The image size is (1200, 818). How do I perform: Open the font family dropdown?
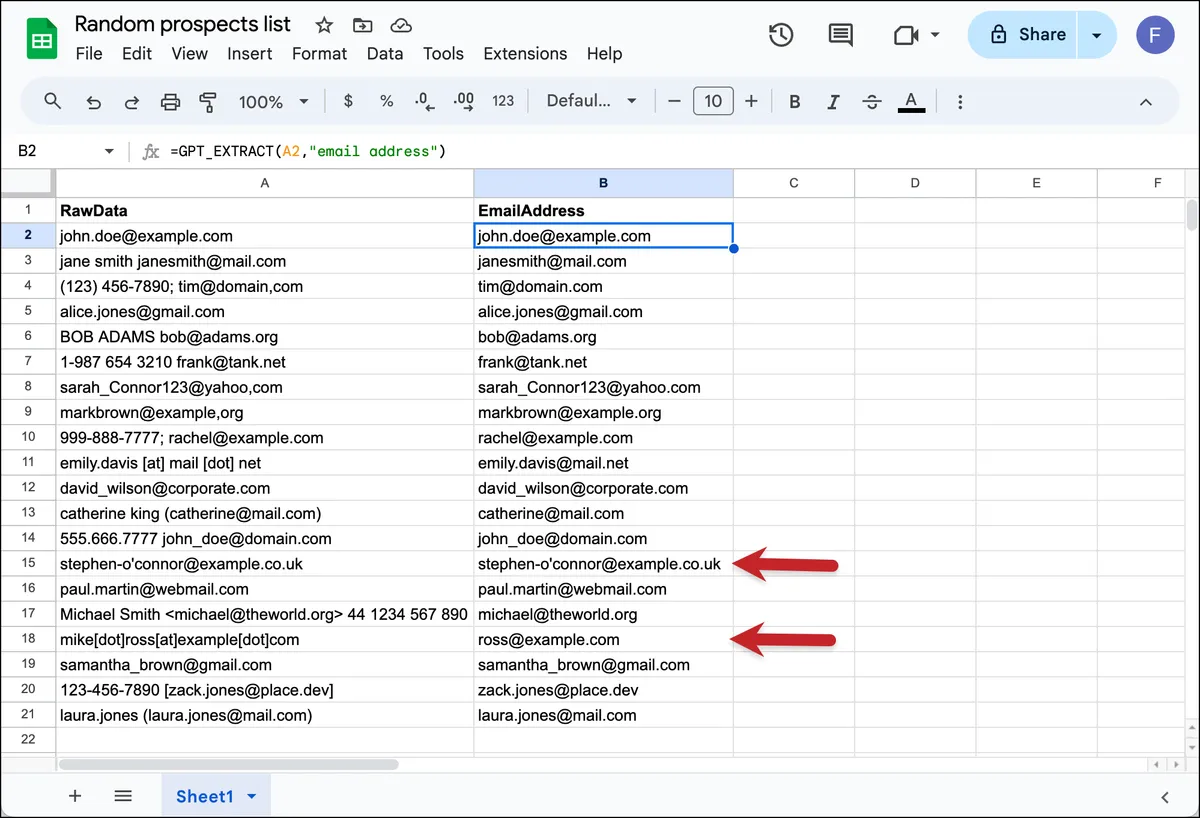[x=591, y=101]
